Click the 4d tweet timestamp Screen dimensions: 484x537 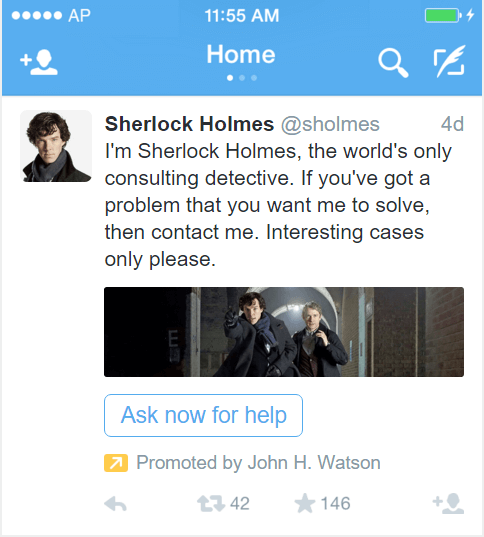pos(452,124)
